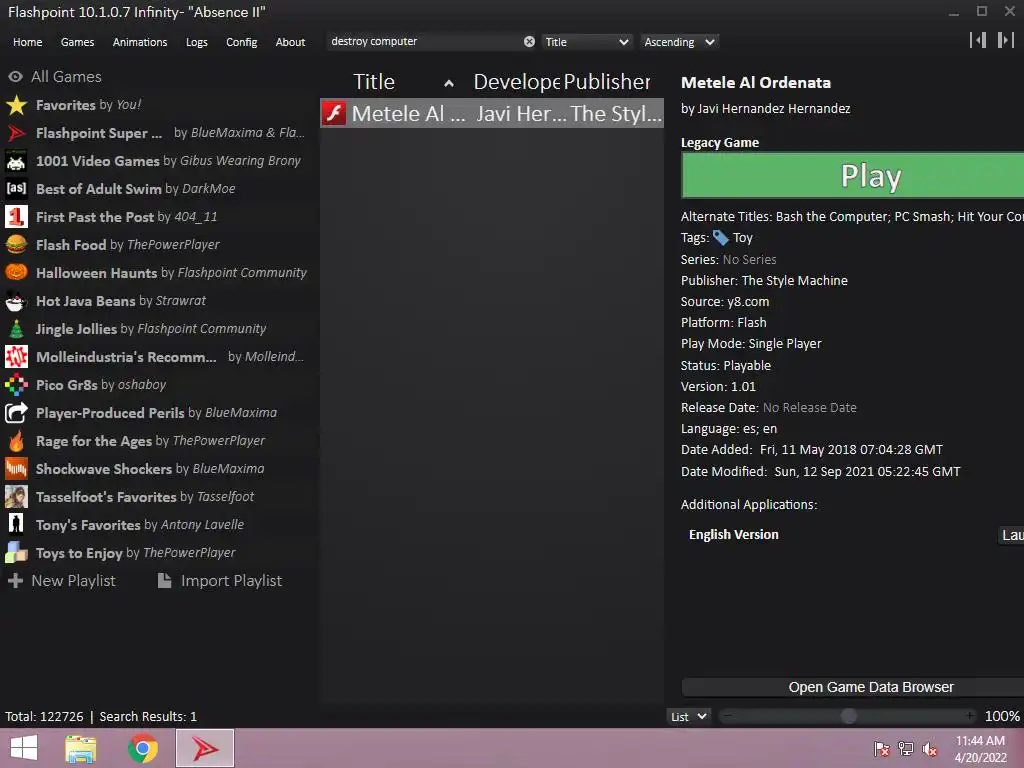
Task: Click the Hot Java Beans cup icon
Action: pyautogui.click(x=16, y=301)
